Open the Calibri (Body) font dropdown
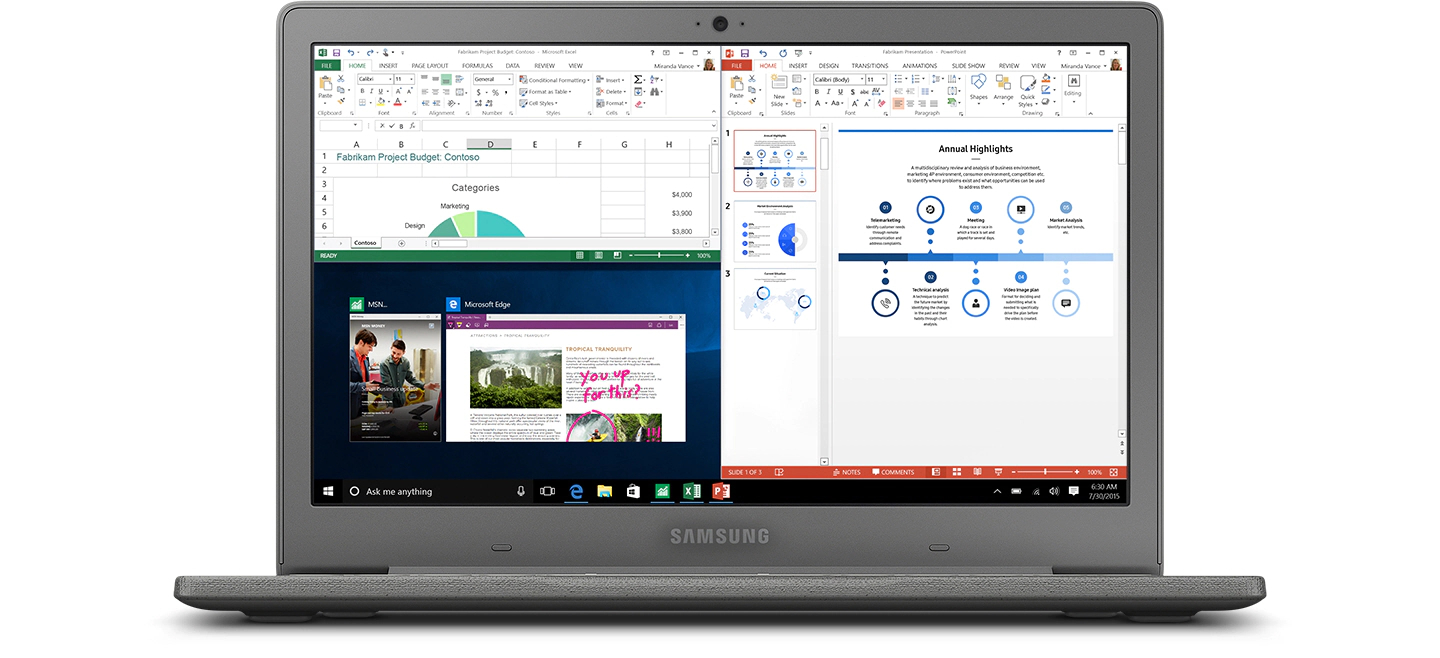1440x658 pixels. click(837, 79)
